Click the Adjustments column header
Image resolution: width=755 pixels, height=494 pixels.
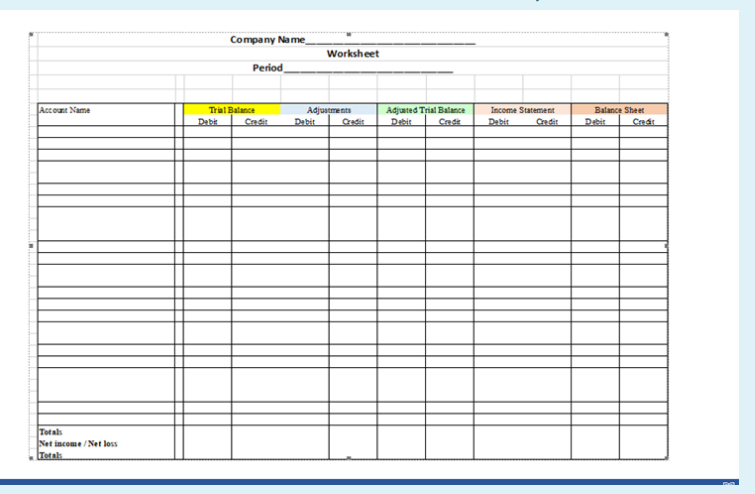[329, 110]
